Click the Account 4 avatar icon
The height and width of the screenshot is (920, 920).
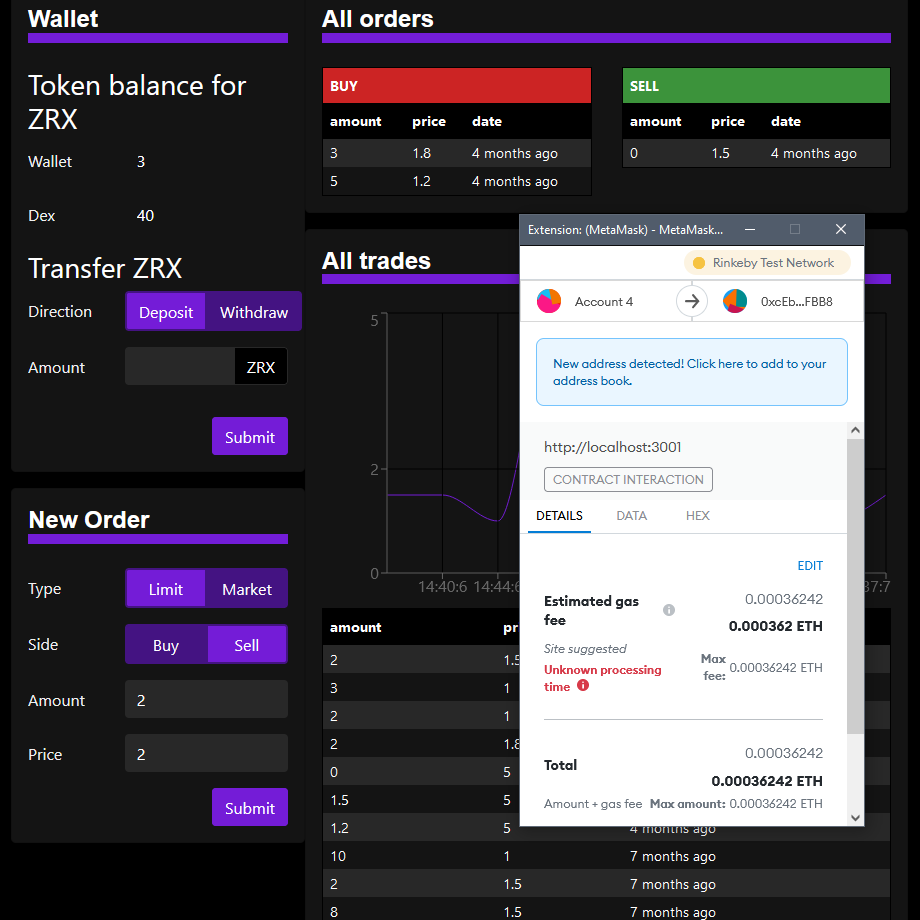(x=549, y=301)
